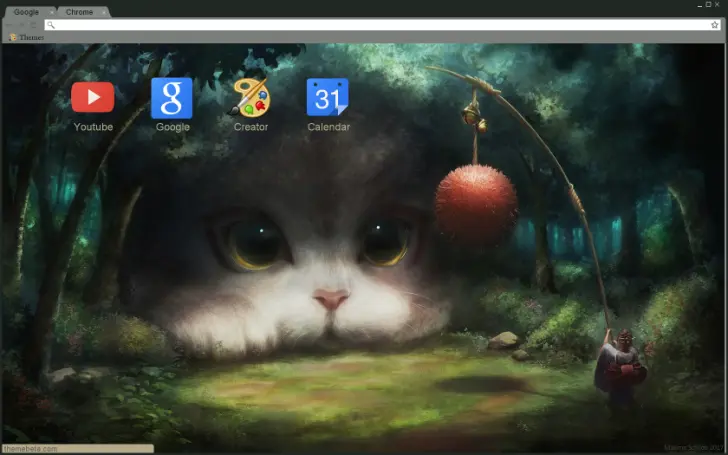Open the Themes bookmark in the bookmarks bar
Image resolution: width=728 pixels, height=455 pixels.
pyautogui.click(x=27, y=37)
